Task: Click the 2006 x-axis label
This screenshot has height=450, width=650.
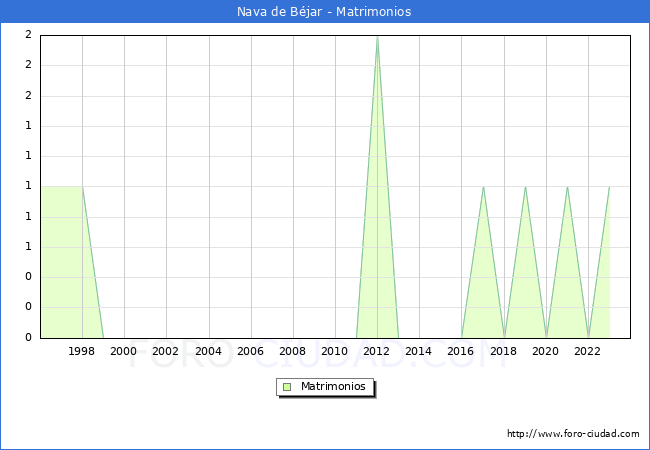Action: [250, 351]
